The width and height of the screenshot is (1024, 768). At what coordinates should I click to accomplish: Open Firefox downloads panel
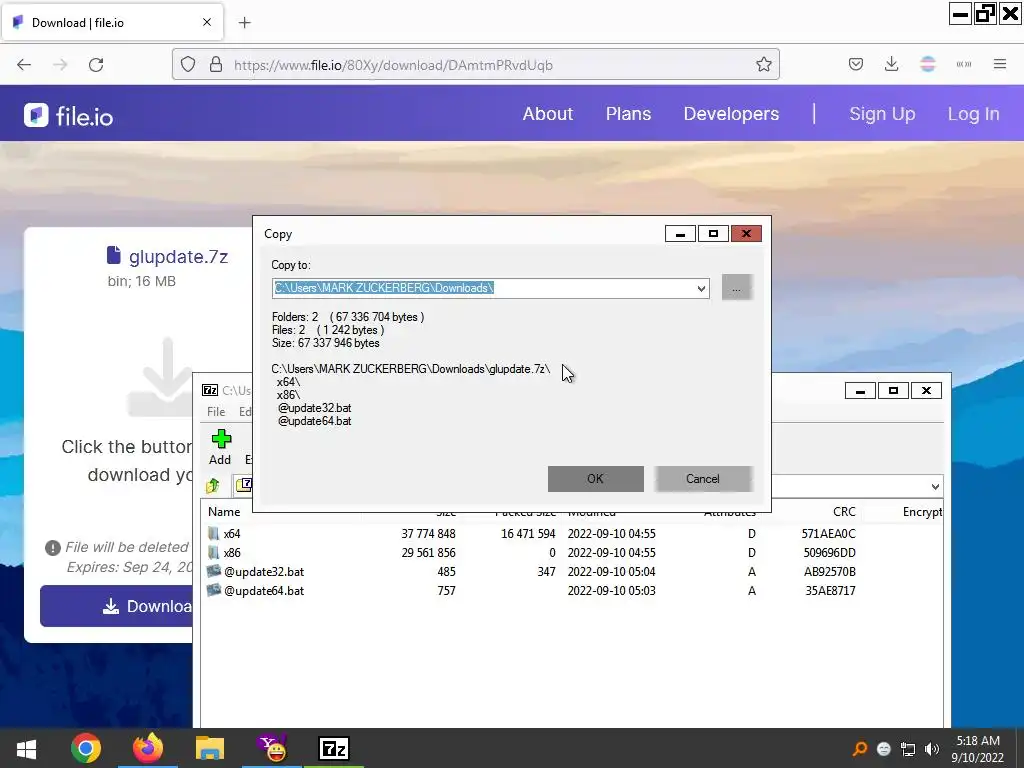[x=891, y=64]
